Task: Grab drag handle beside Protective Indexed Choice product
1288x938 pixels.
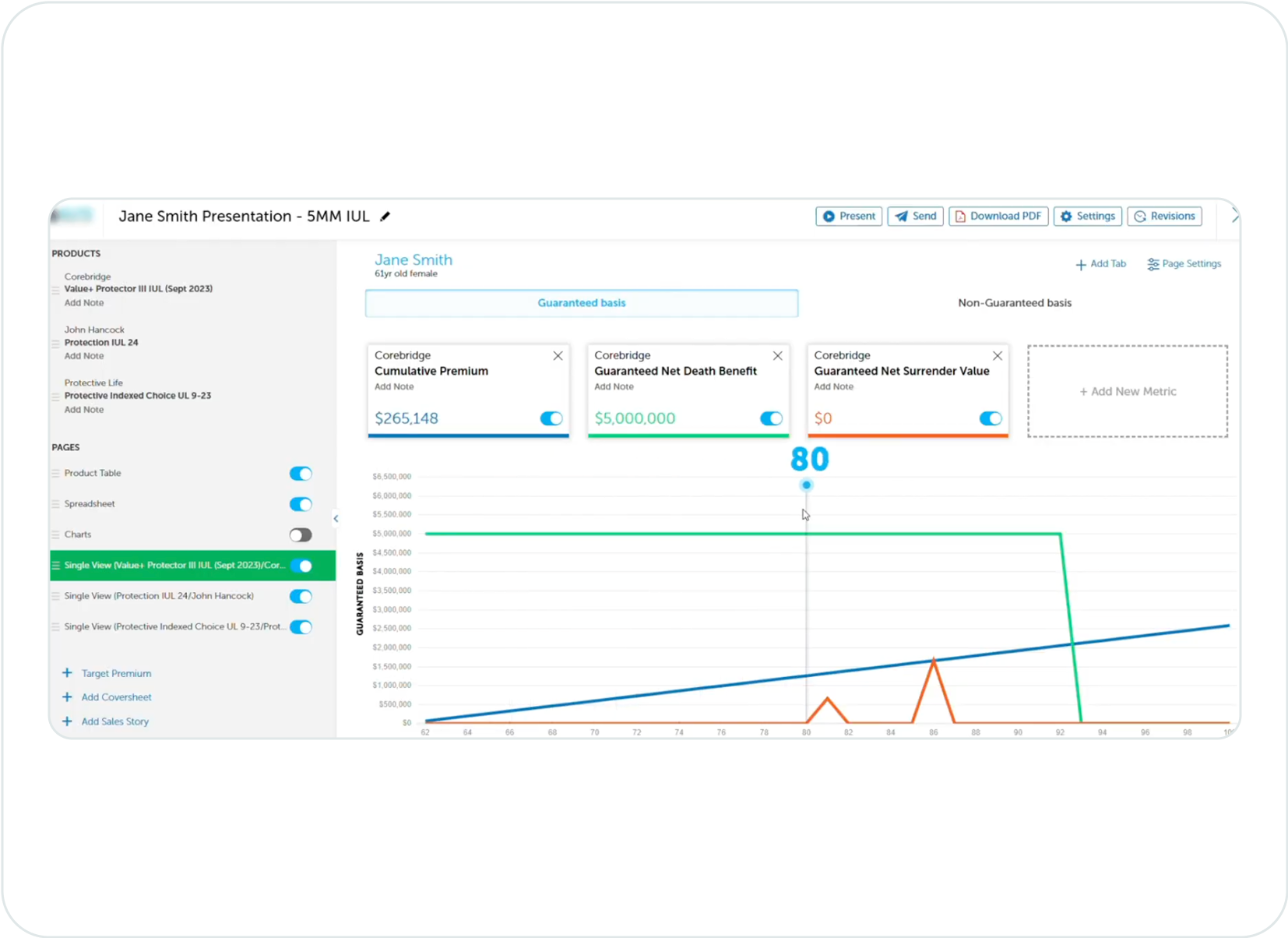Action: pos(55,397)
